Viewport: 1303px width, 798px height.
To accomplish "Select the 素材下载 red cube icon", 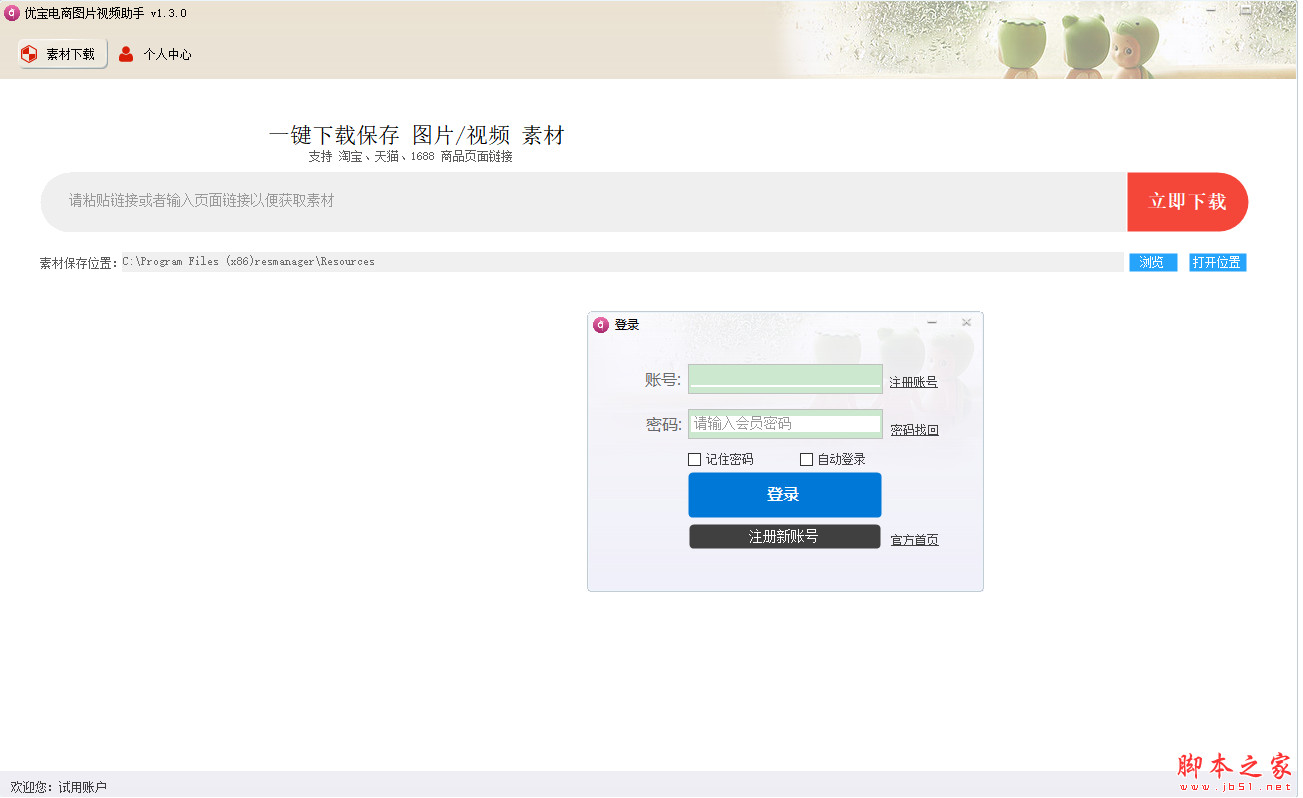I will [28, 54].
